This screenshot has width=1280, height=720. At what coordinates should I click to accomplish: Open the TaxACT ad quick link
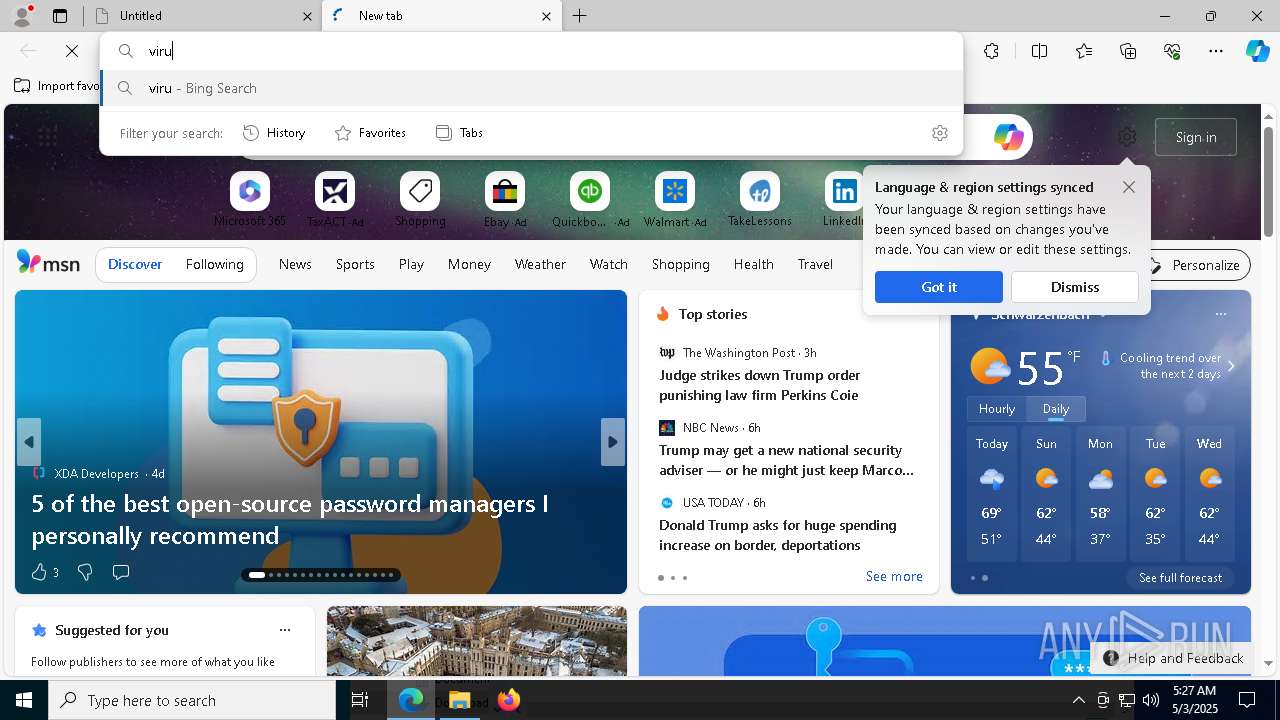[x=335, y=200]
